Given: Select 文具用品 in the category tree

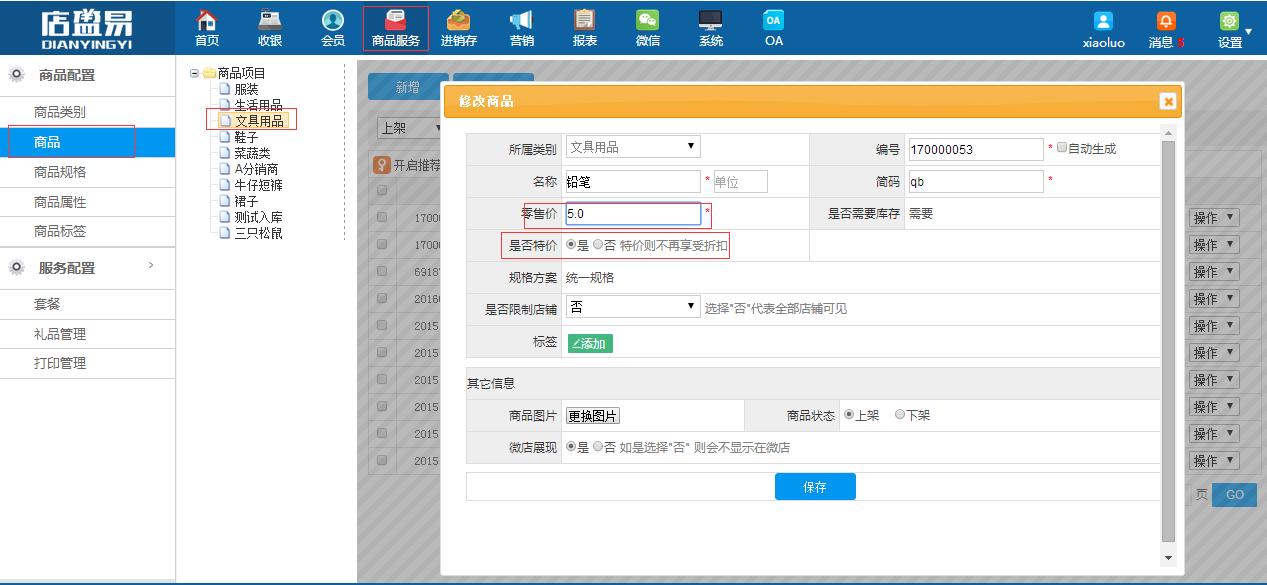Looking at the screenshot, I should point(259,121).
